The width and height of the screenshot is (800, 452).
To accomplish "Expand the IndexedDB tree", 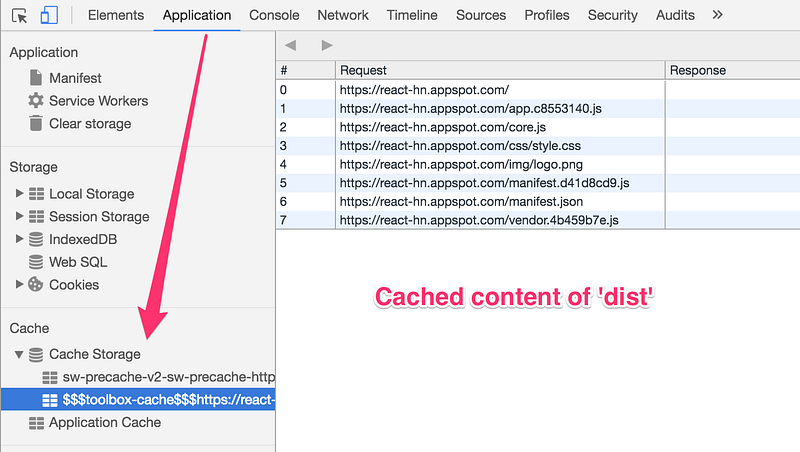I will tap(19, 239).
